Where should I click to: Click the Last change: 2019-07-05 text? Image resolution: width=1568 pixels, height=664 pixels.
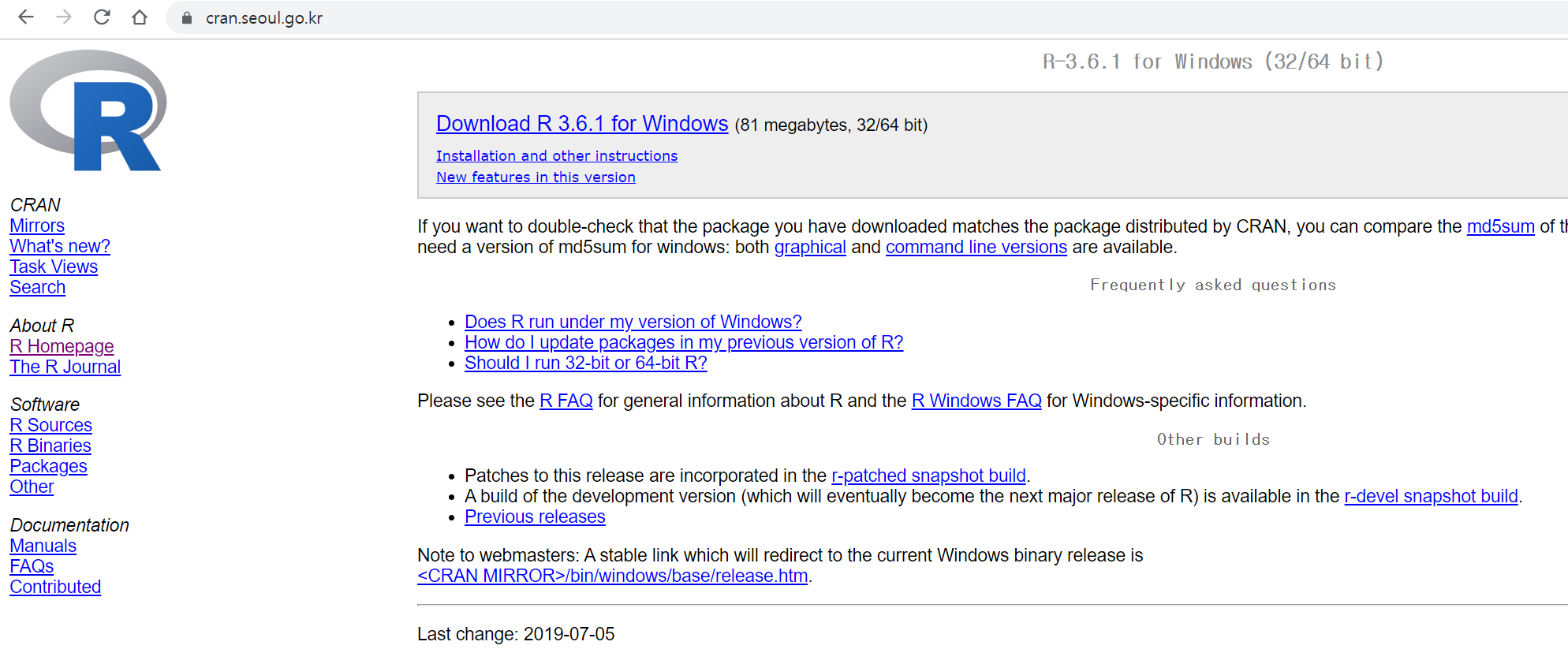(x=516, y=634)
